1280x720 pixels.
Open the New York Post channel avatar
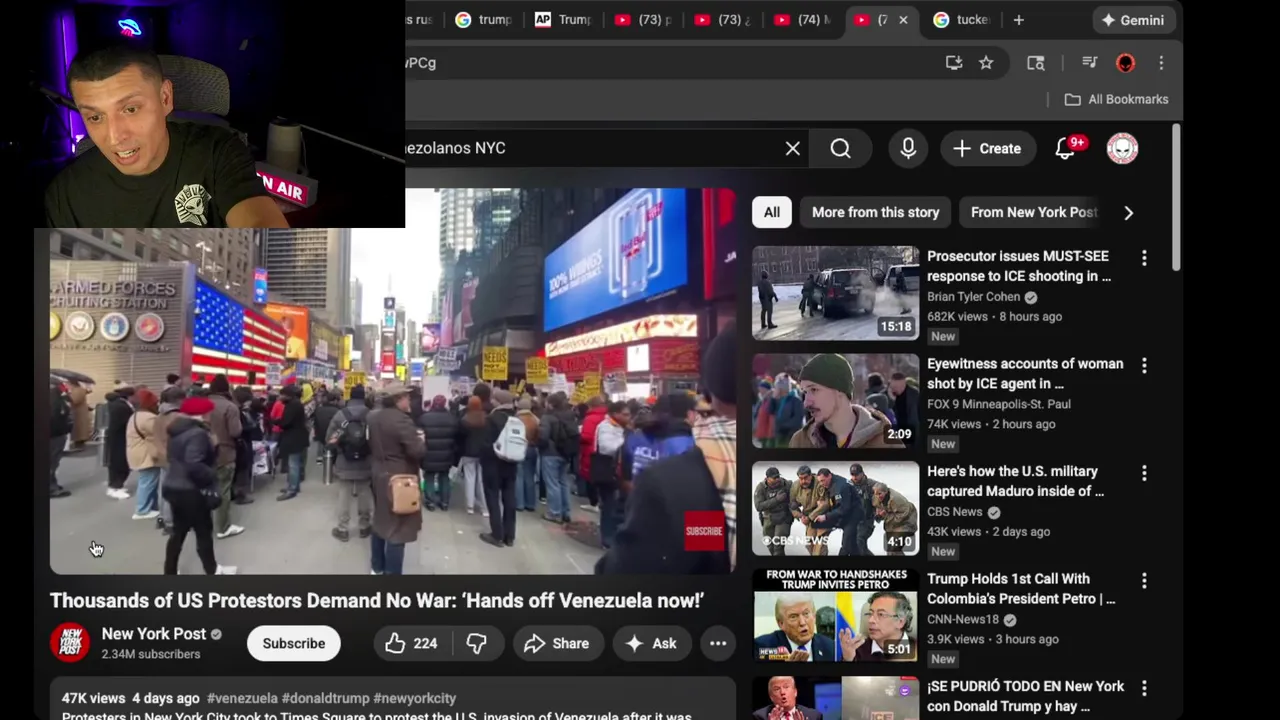70,643
